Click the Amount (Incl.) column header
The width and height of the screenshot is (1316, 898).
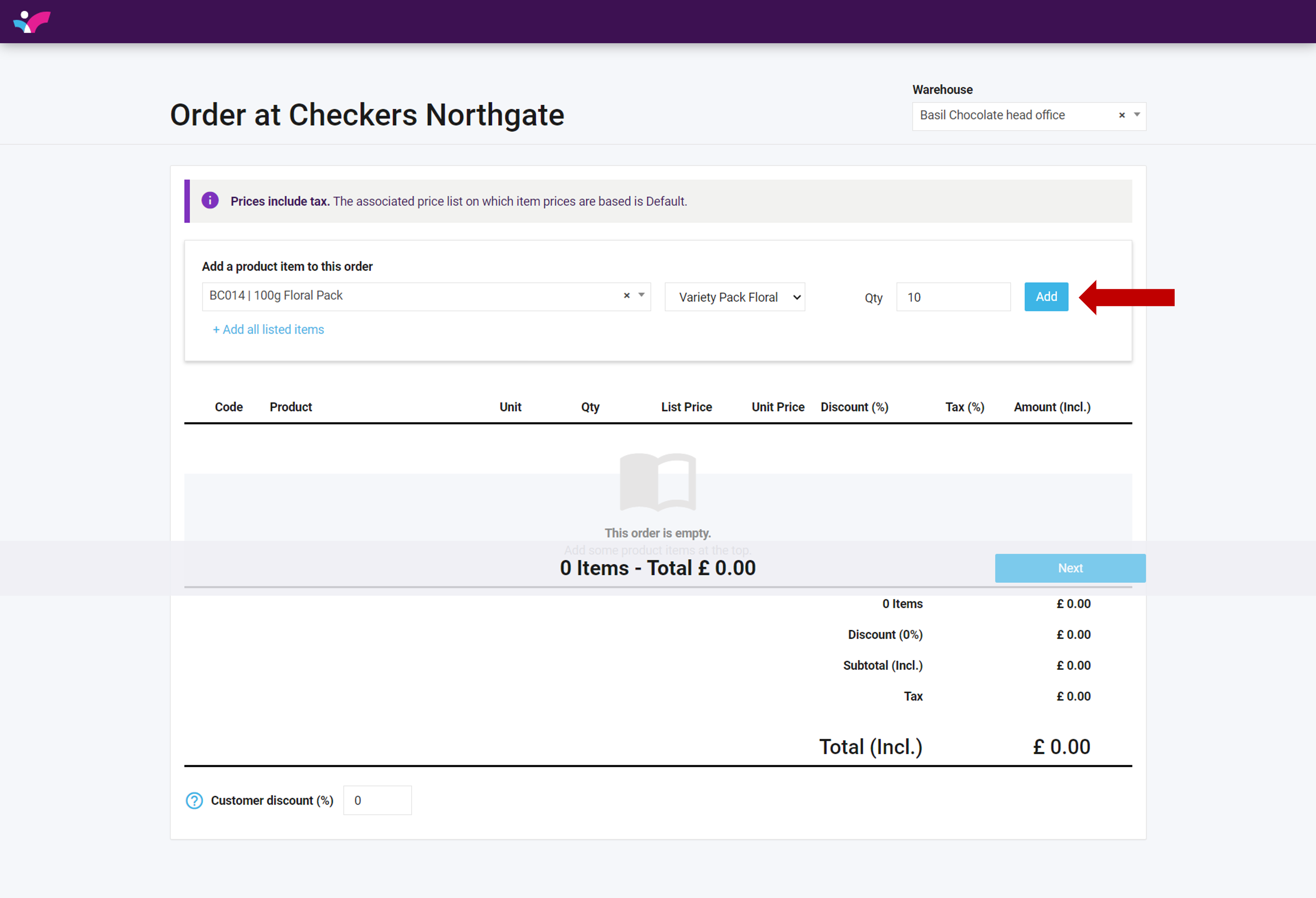pos(1051,407)
